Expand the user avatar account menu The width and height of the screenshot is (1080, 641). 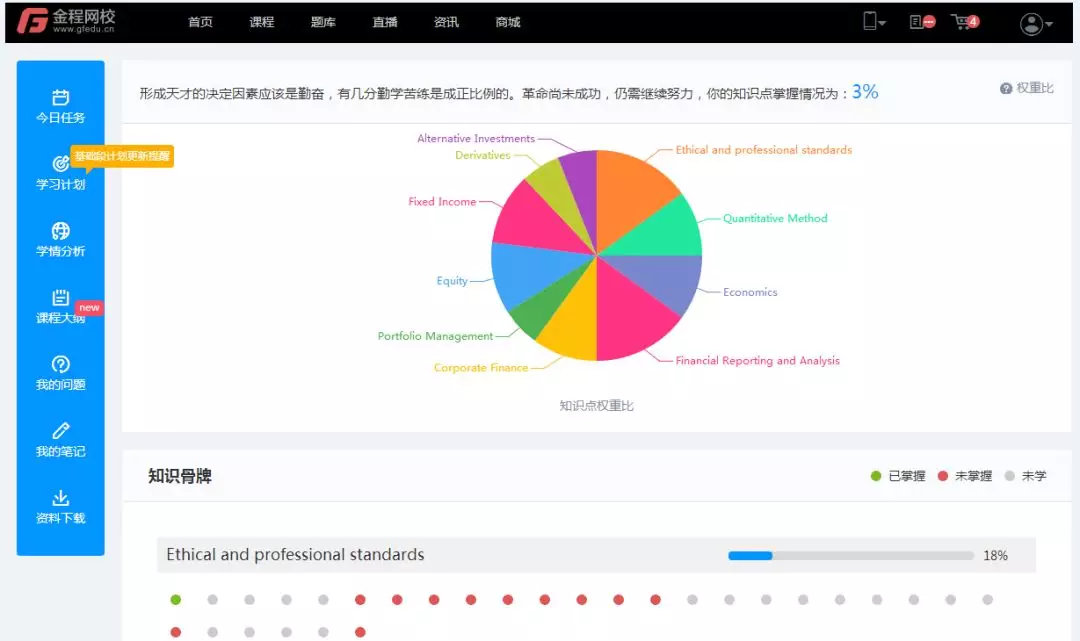(x=1036, y=23)
